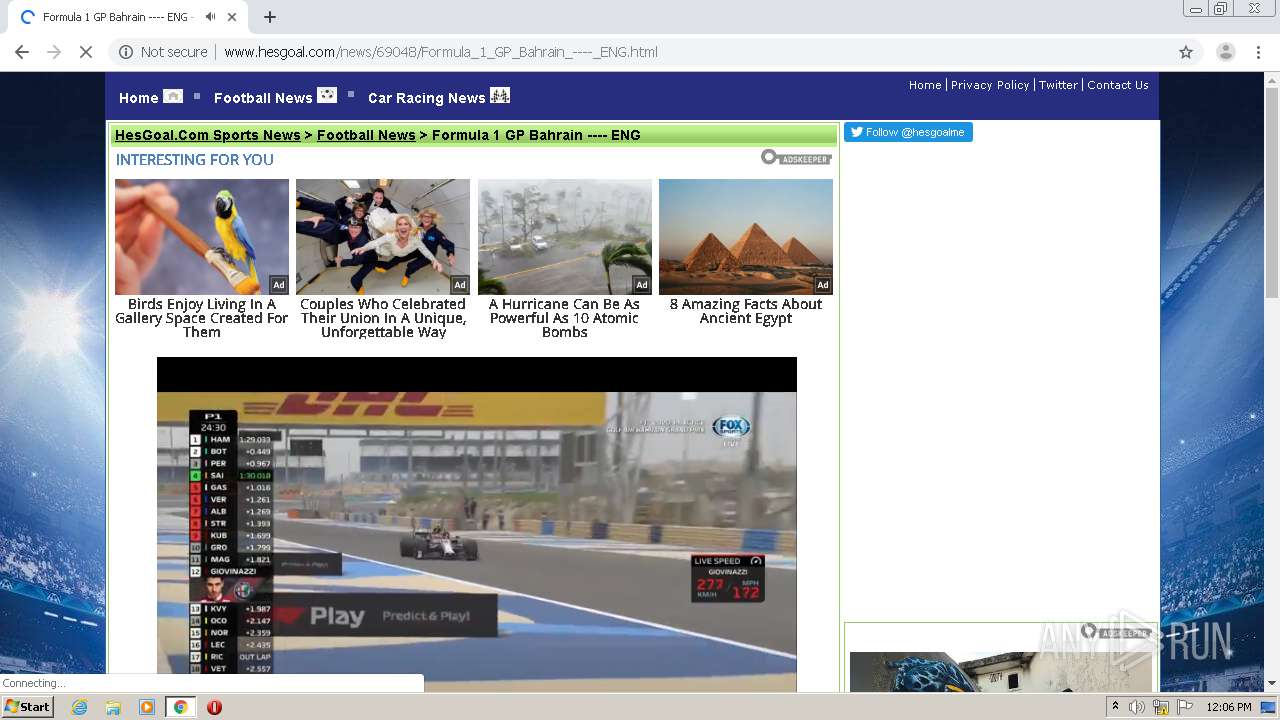Mute the tab audio speaker icon

(x=211, y=17)
